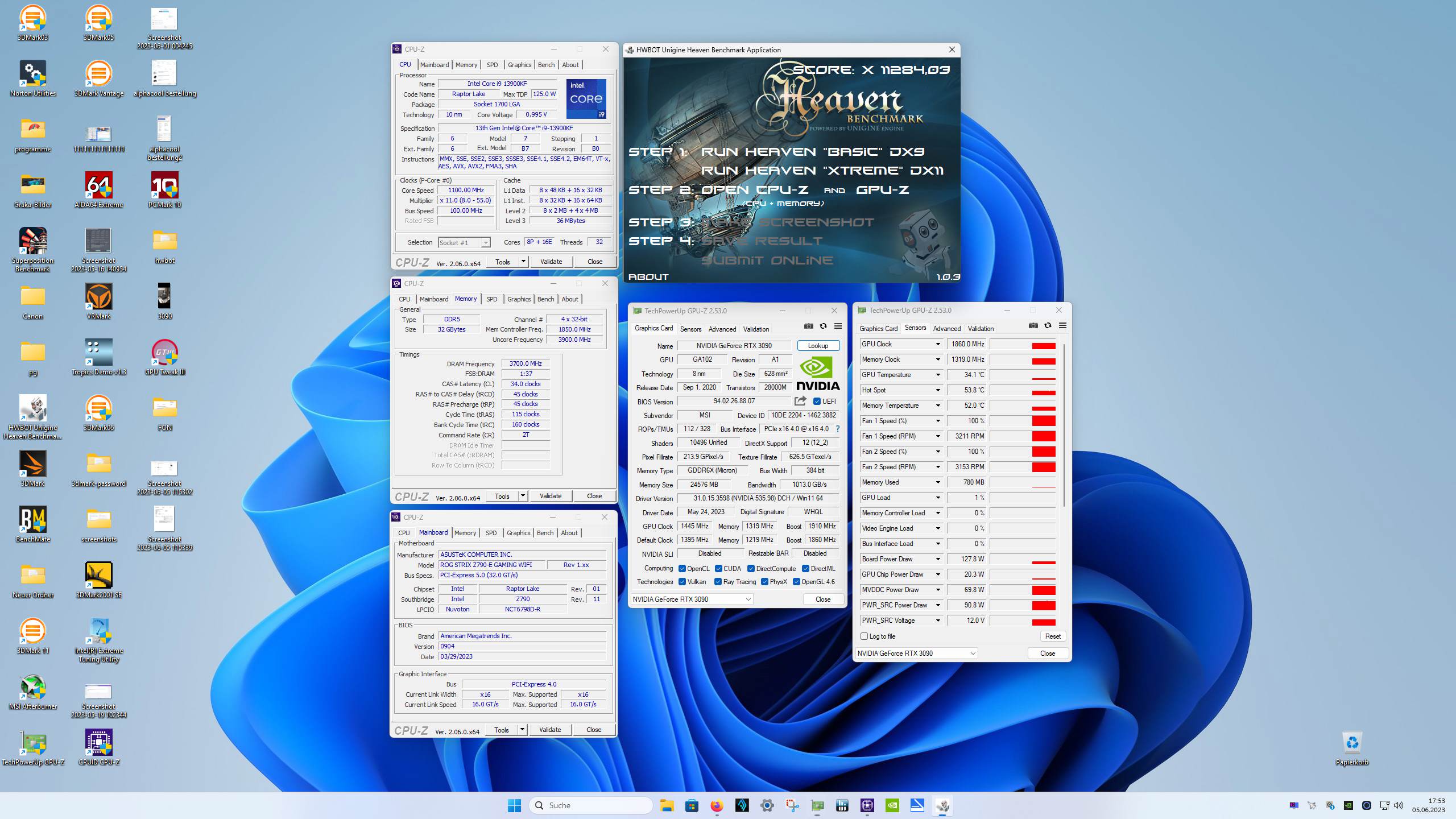This screenshot has height=819, width=1456.
Task: Open File Explorer from the taskbar
Action: click(667, 805)
